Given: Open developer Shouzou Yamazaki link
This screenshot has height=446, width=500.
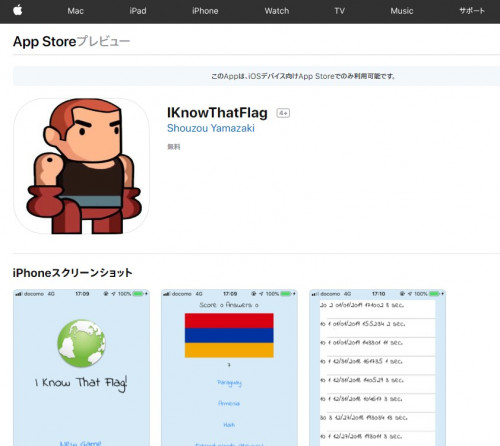Looking at the screenshot, I should (x=211, y=128).
